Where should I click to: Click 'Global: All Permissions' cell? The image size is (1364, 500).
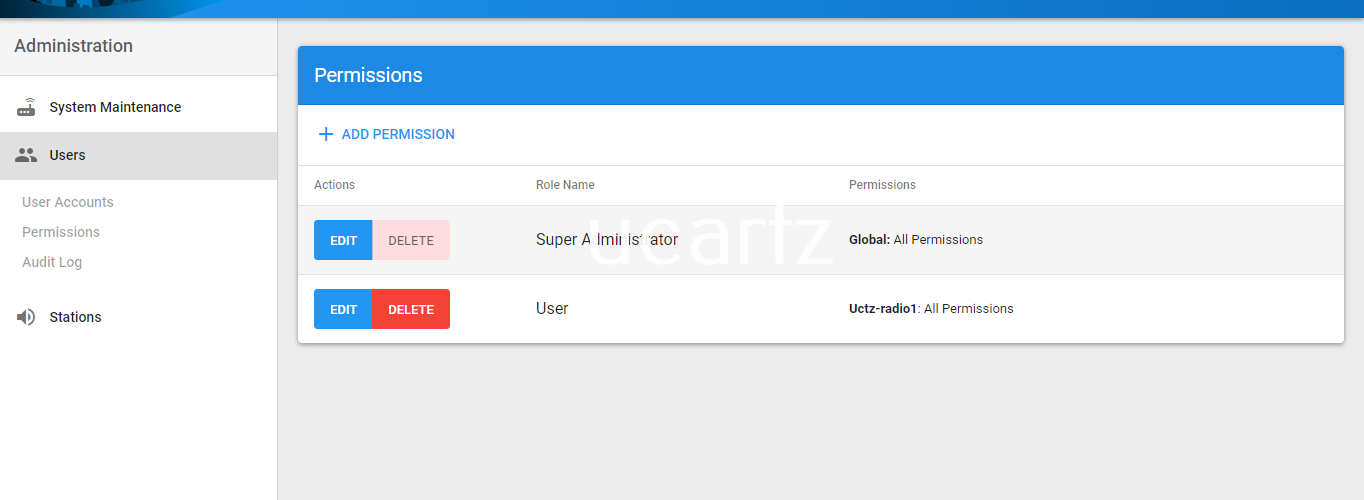tap(916, 240)
